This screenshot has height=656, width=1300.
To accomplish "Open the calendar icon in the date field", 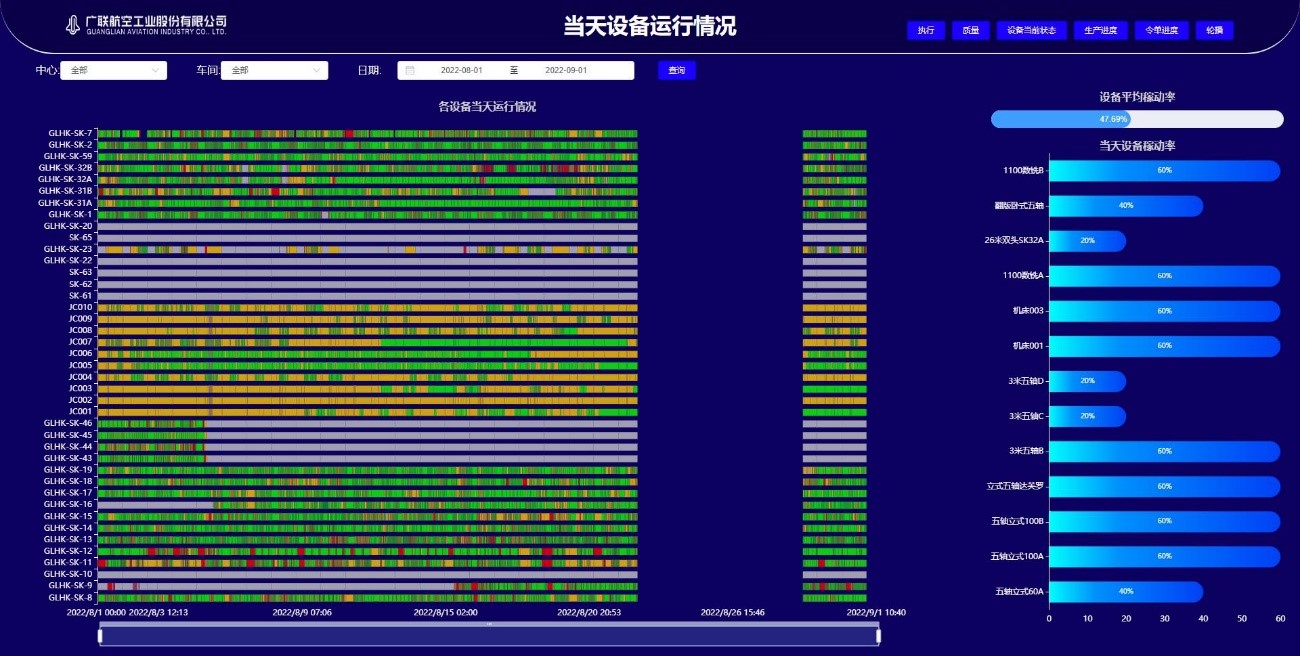I will point(410,70).
